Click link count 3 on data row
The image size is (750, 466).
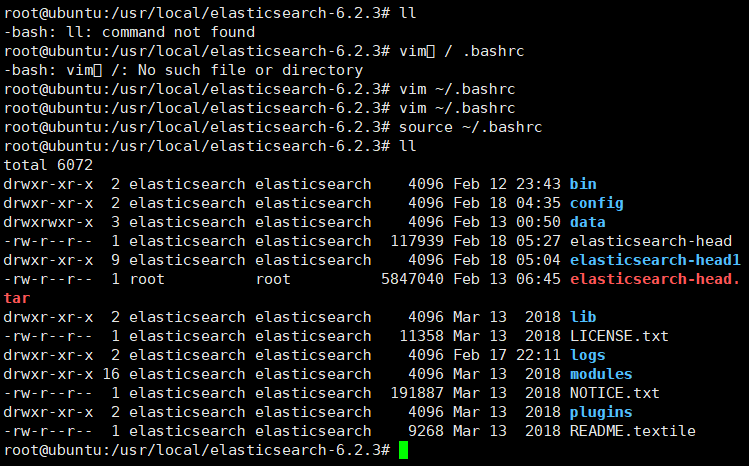tap(115, 222)
